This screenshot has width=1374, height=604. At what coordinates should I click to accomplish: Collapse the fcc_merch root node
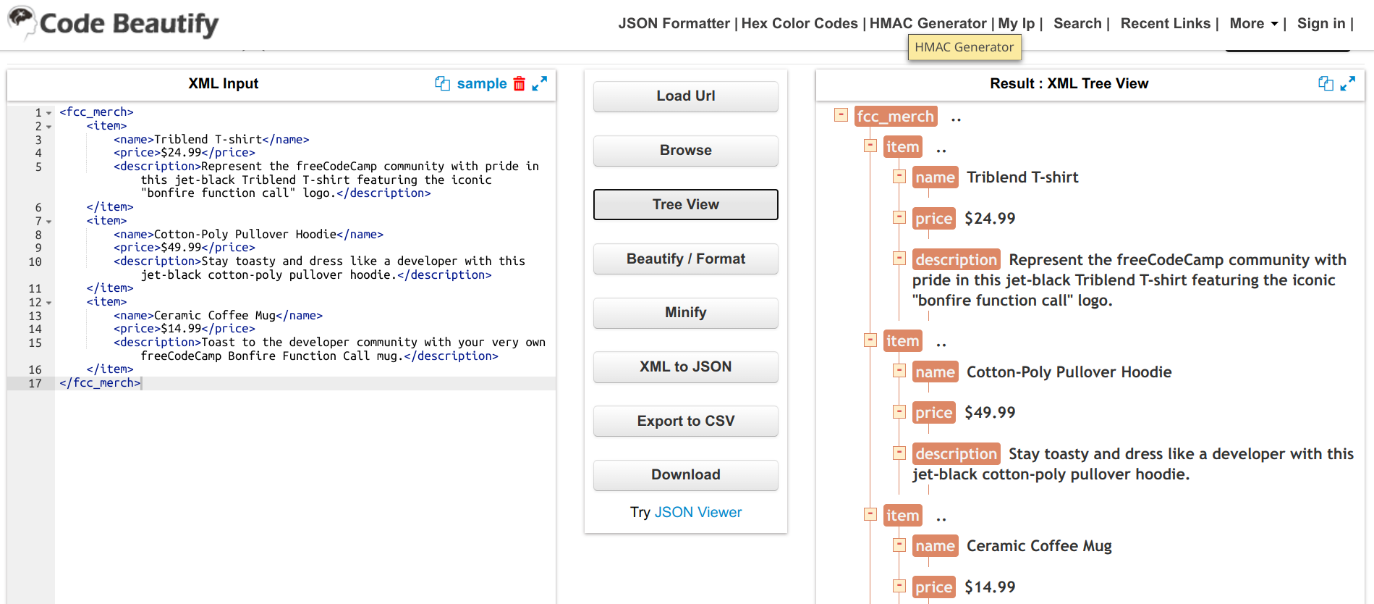840,116
